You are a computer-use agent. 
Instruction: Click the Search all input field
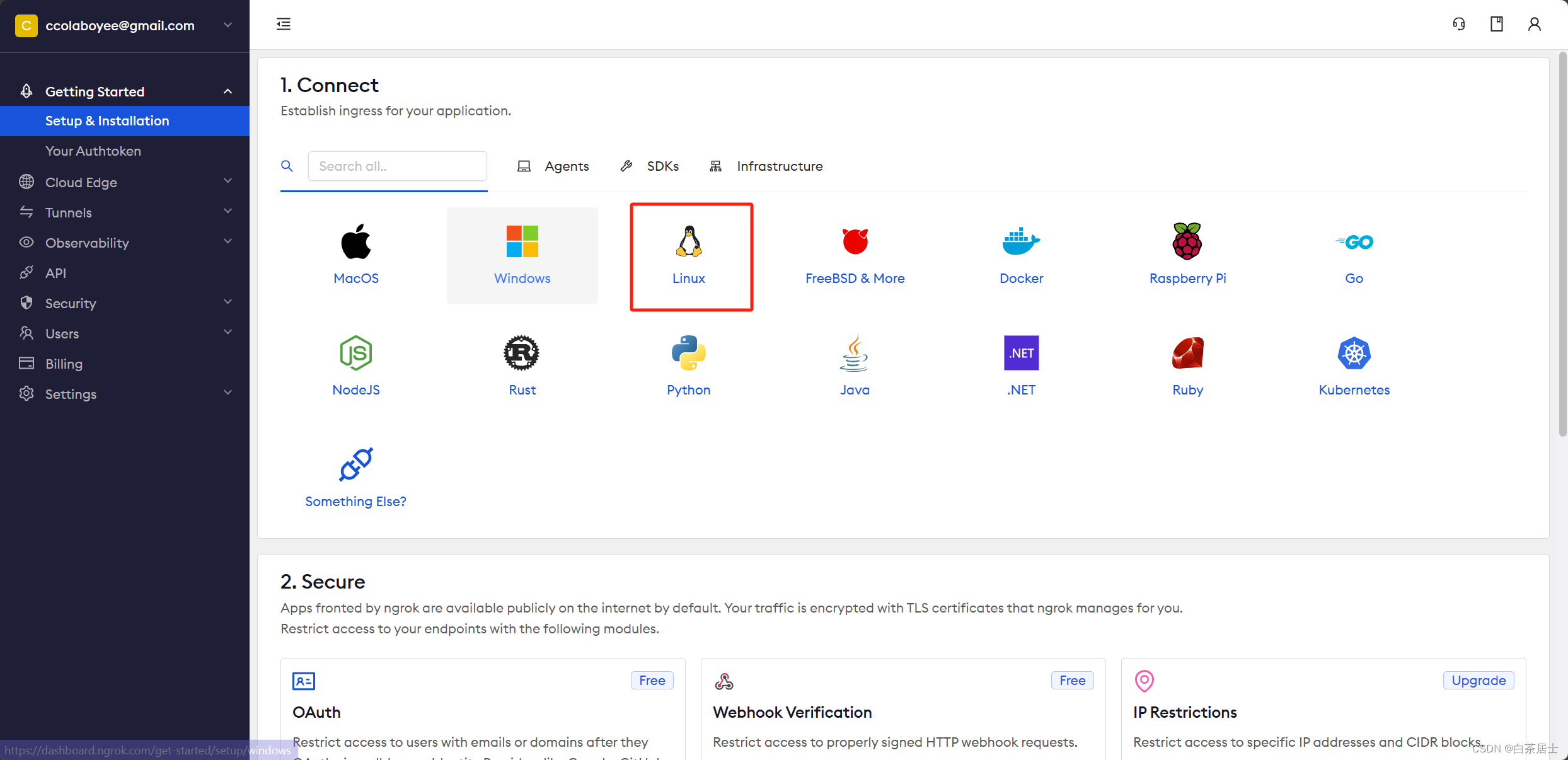click(x=398, y=166)
